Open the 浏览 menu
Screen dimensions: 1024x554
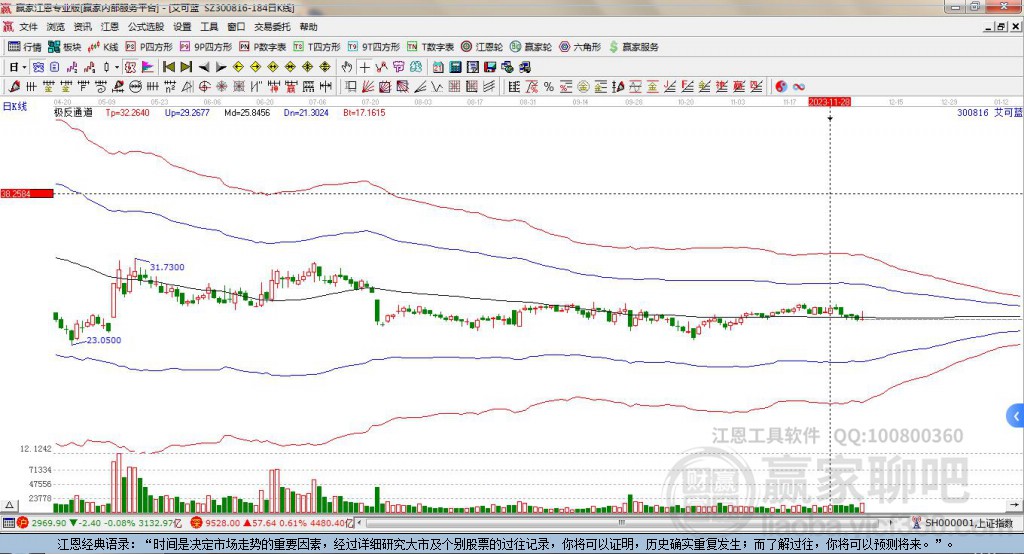click(56, 27)
